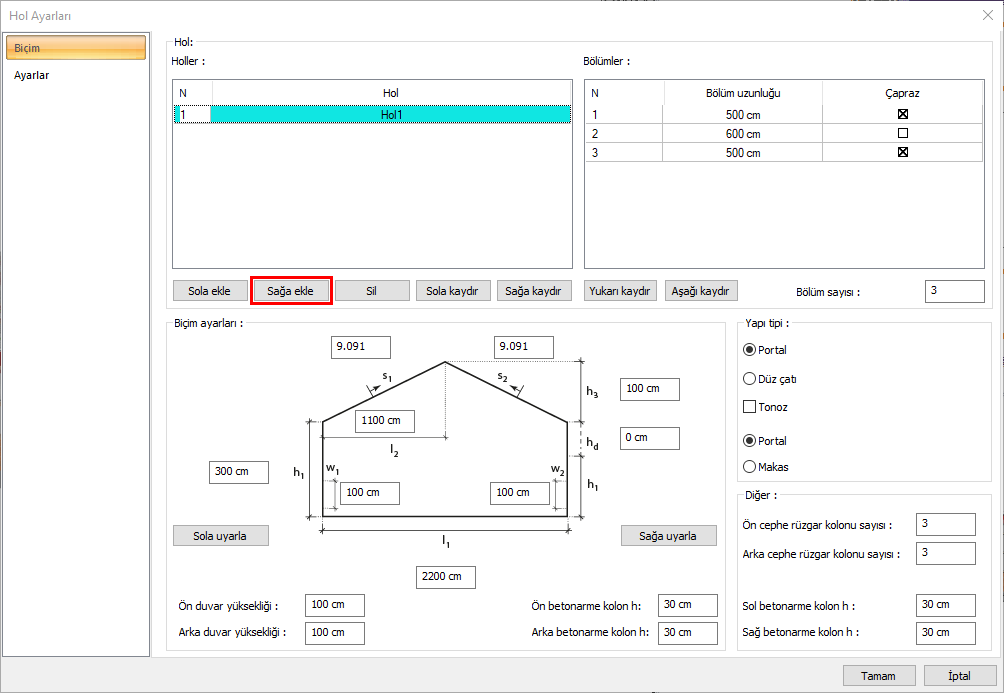Confirm settings with Tamam button
1004x693 pixels.
879,676
